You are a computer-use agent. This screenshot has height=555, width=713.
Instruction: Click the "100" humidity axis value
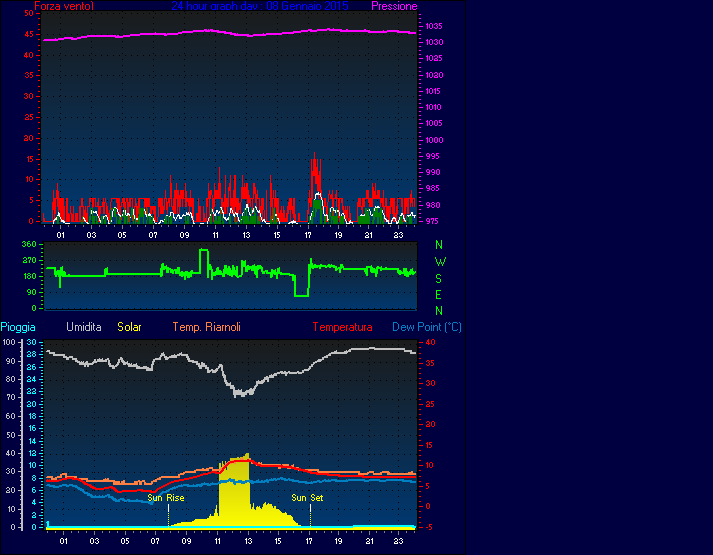(x=10, y=342)
